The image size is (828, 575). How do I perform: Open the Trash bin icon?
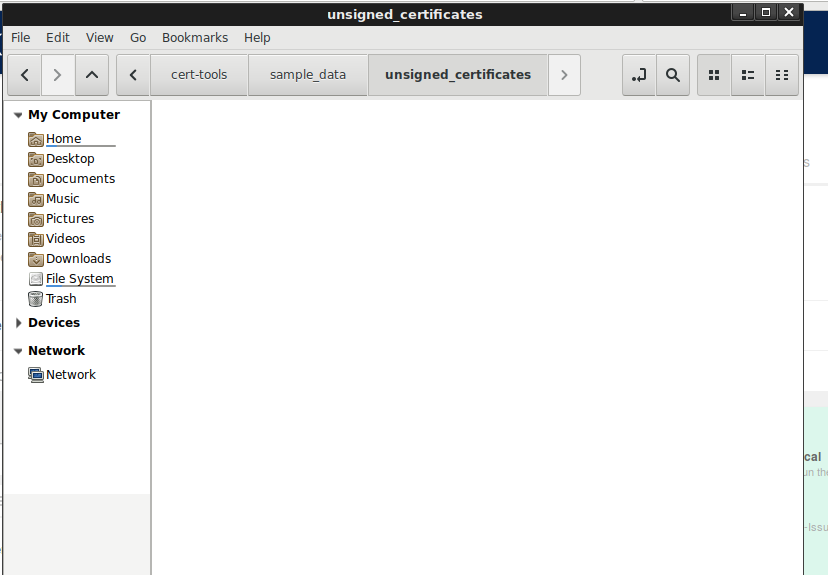click(x=35, y=299)
